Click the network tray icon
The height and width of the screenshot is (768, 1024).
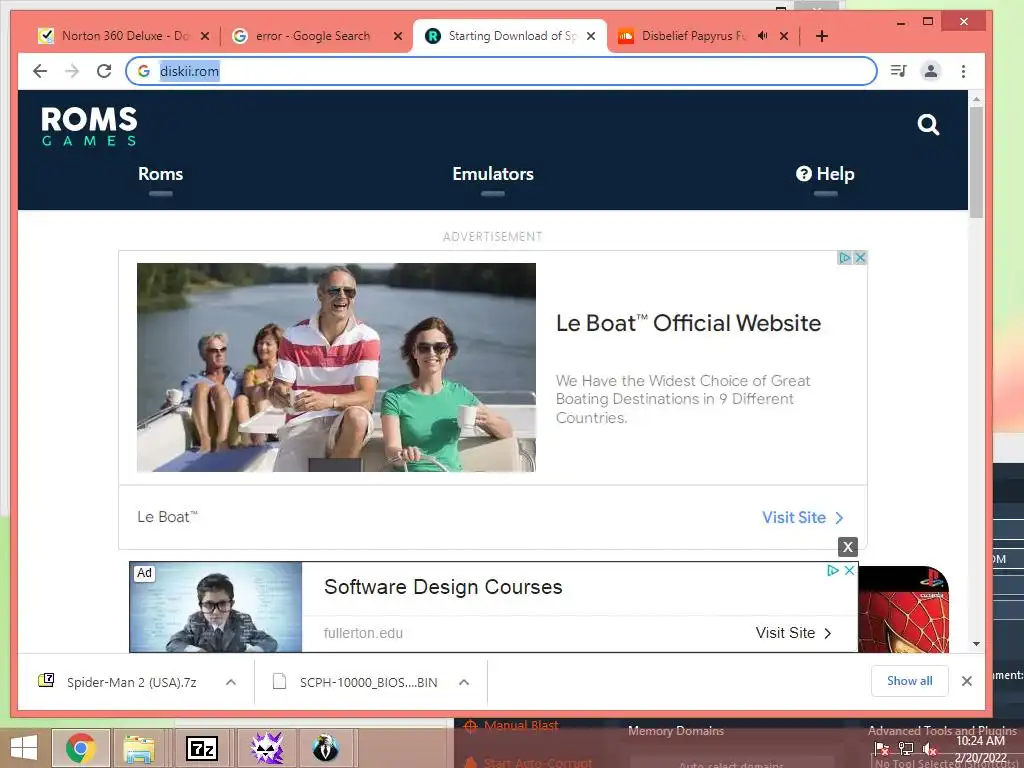905,749
